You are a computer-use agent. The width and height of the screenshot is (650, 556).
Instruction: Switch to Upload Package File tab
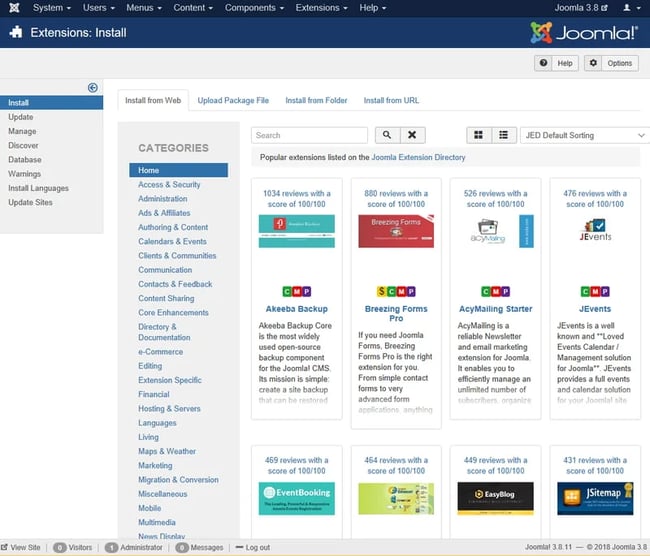coord(233,100)
